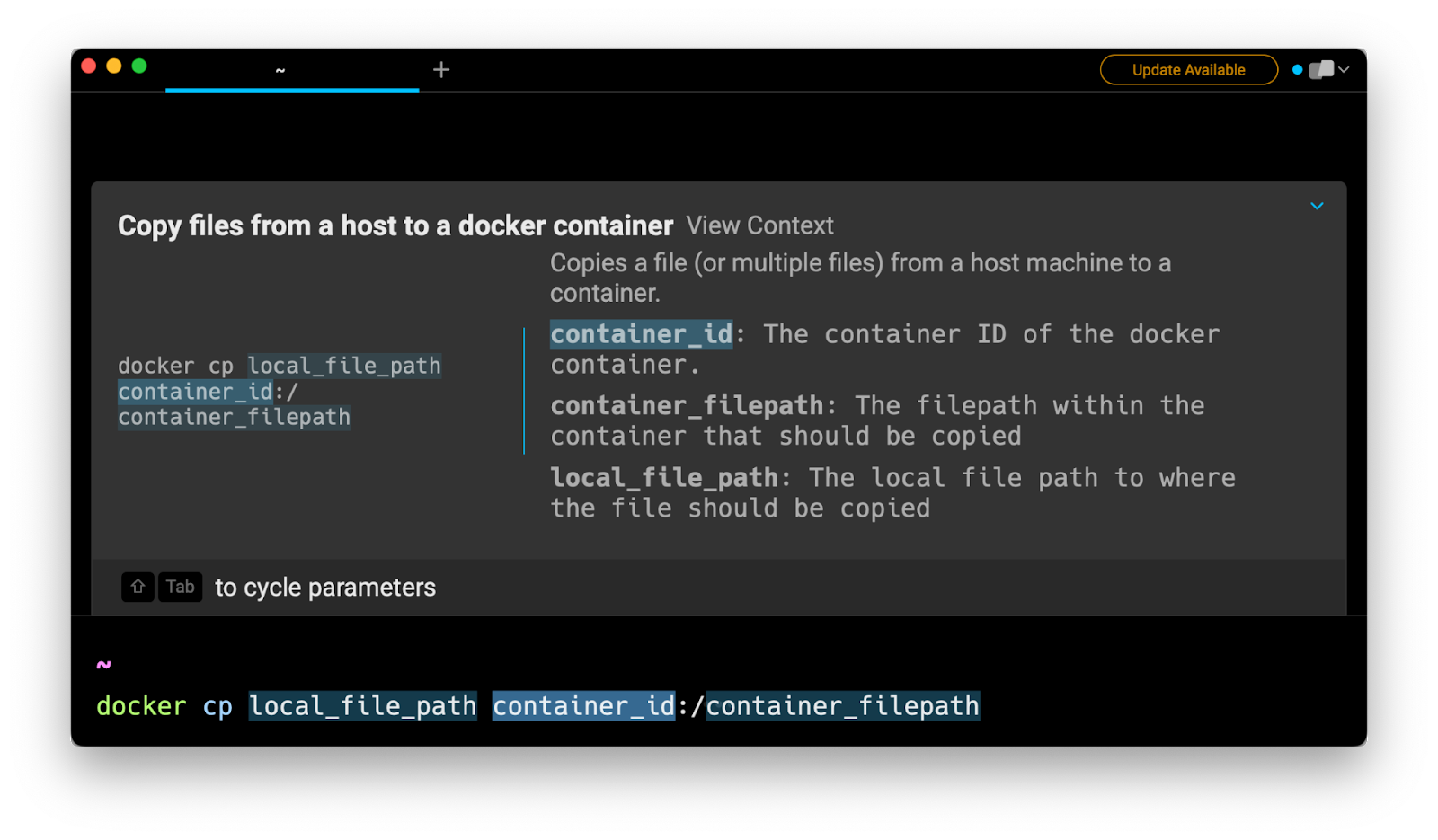The image size is (1438, 840).
Task: Click the bold container_filepath parameter description label
Action: tap(687, 406)
